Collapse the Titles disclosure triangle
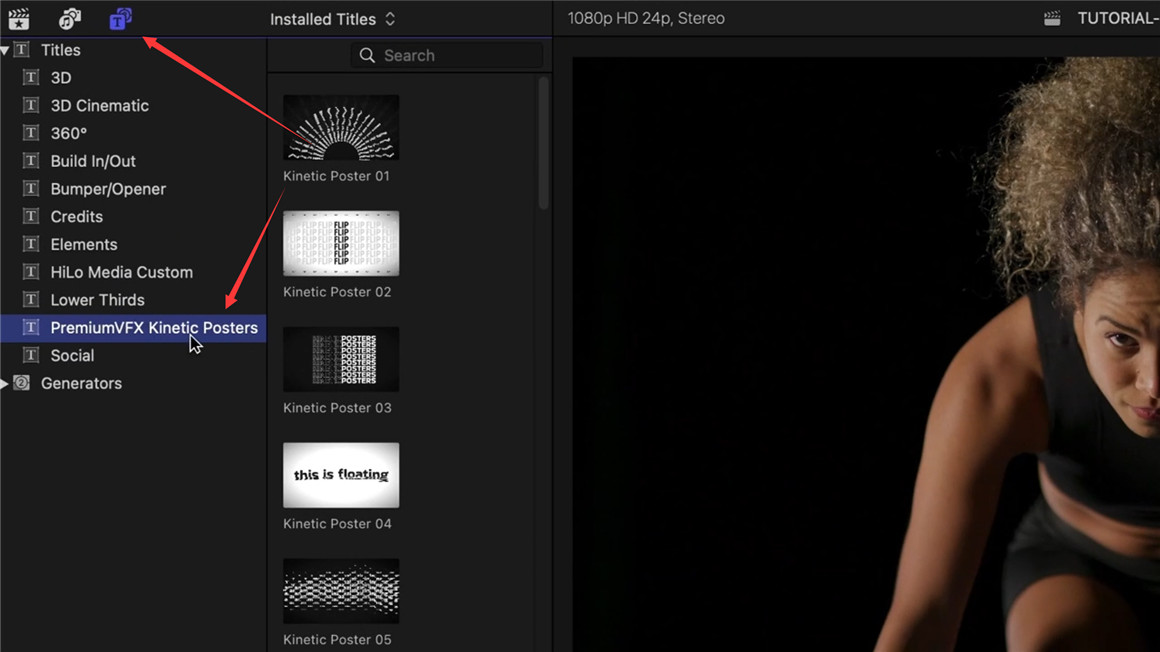This screenshot has height=652, width=1160. [x=5, y=50]
